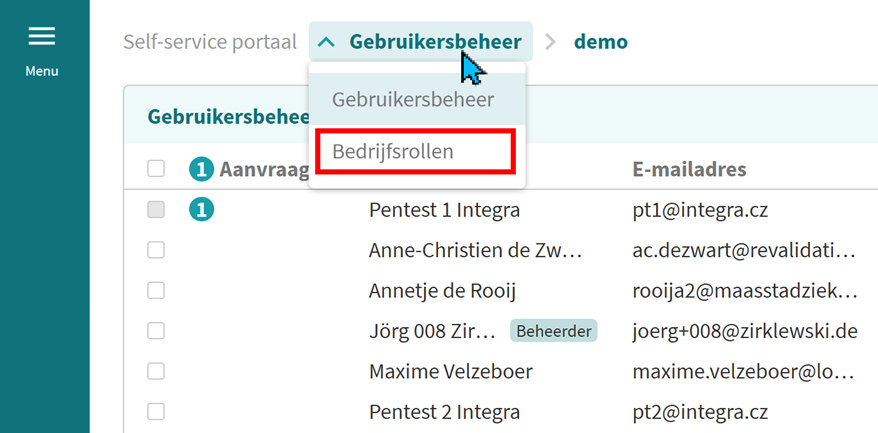Select the Jörg 008 row checkbox
The image size is (878, 433).
click(156, 331)
